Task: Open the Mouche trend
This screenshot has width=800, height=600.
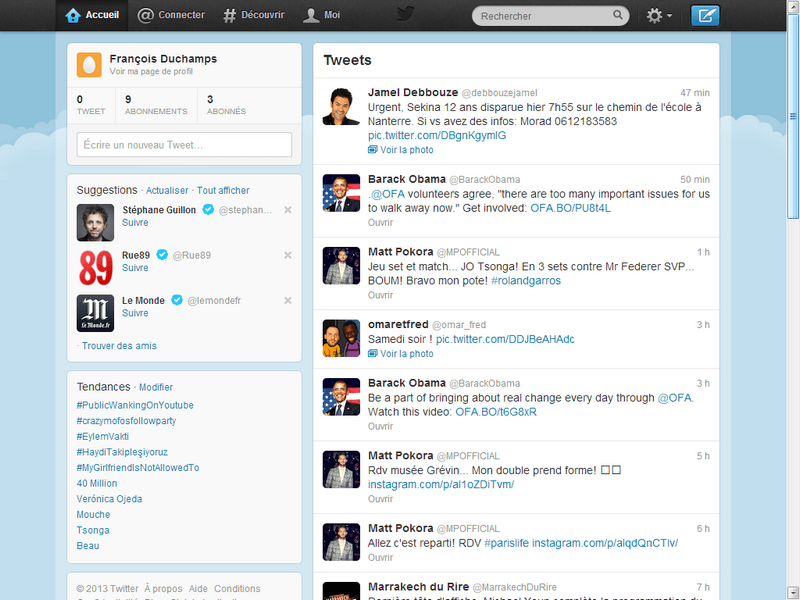Action: (93, 514)
